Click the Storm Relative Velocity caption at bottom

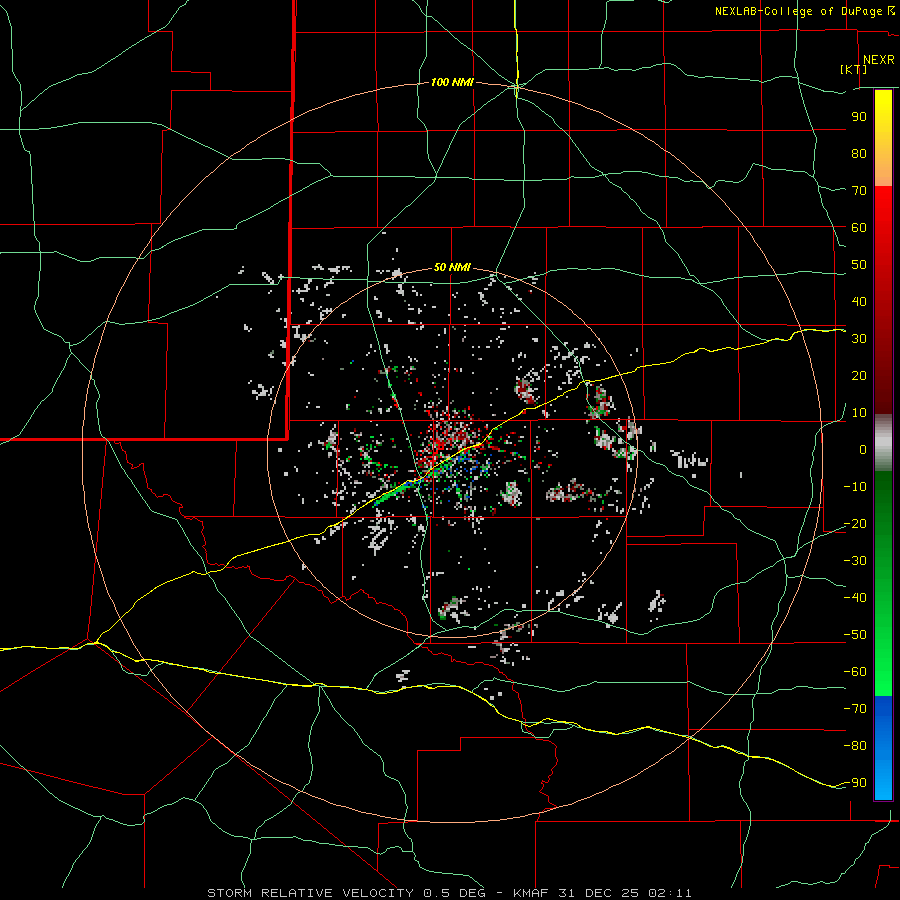pos(449,893)
